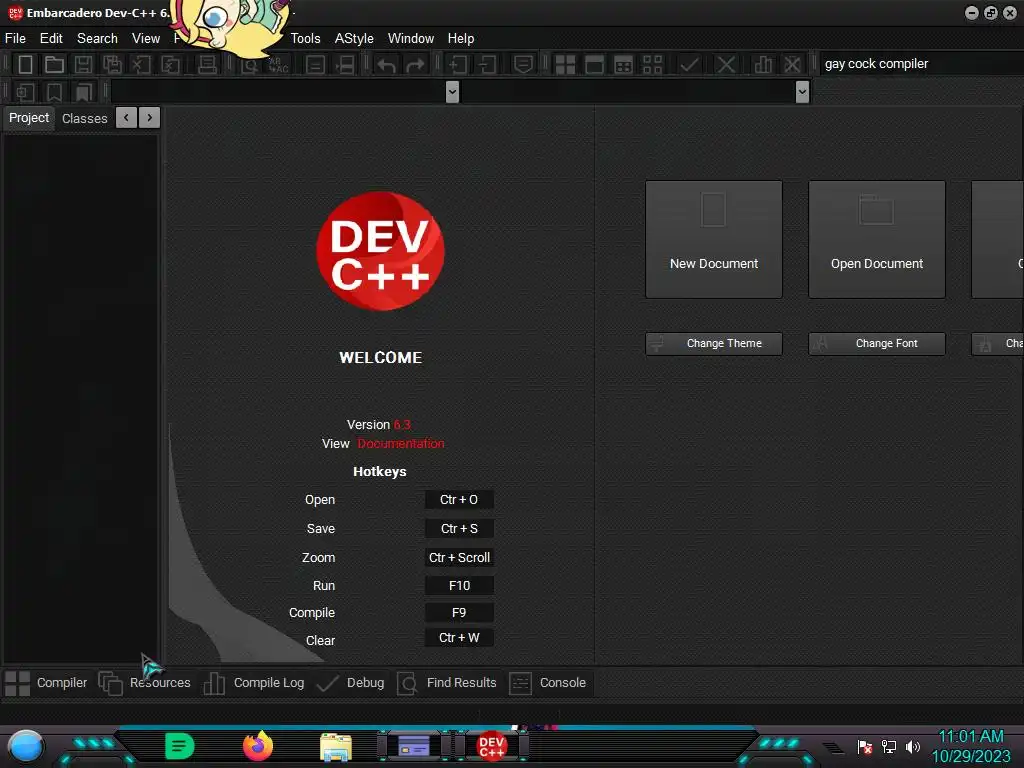Click the Change Font button
Image resolution: width=1024 pixels, height=768 pixels.
click(x=877, y=344)
